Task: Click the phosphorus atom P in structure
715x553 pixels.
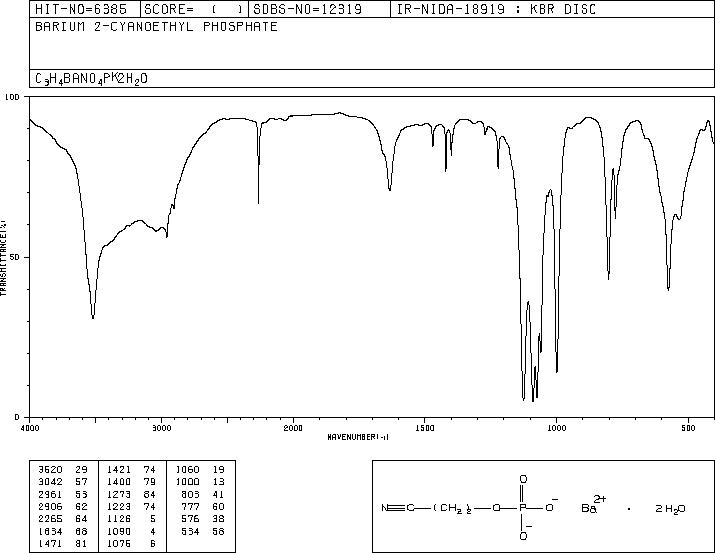Action: pos(523,508)
